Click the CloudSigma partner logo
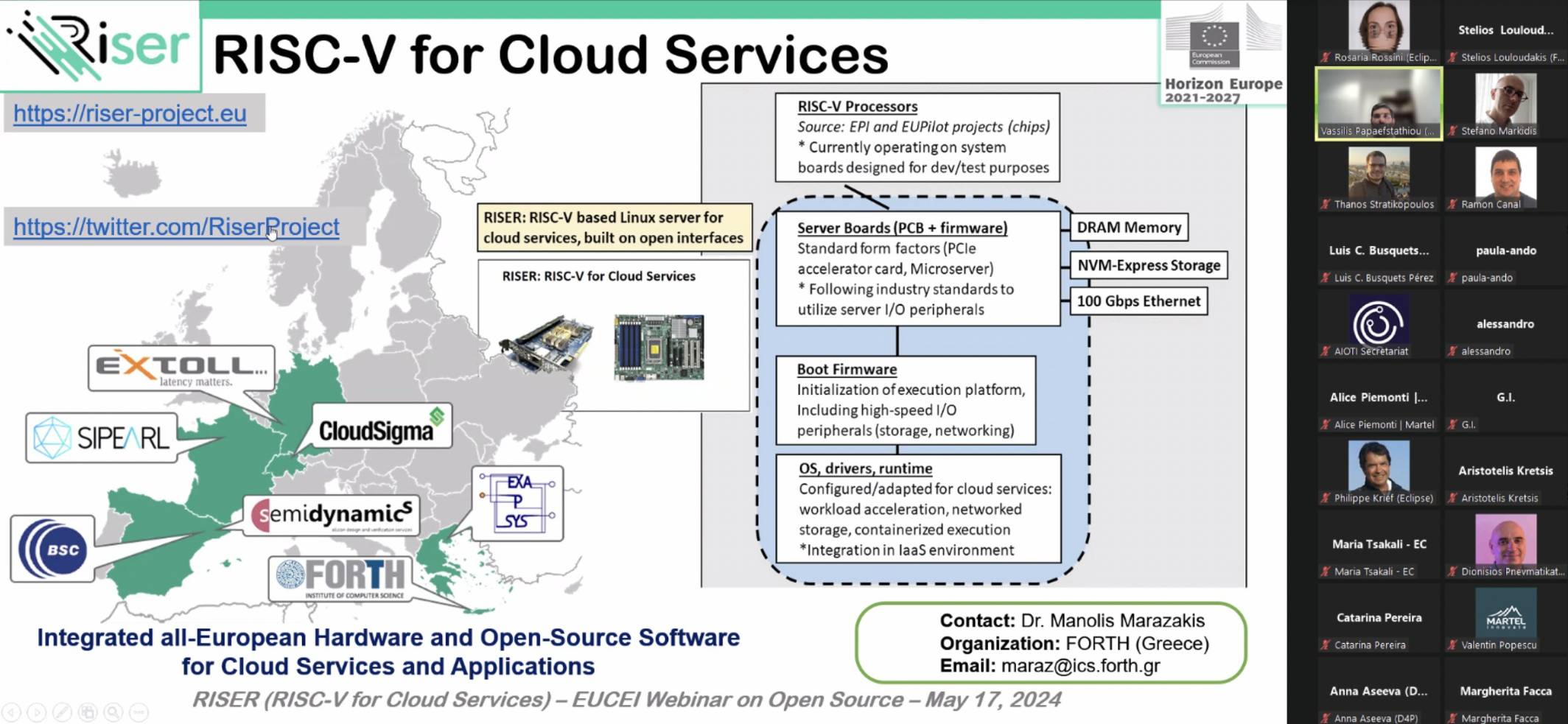Screen dimensions: 1568x724 pos(382,427)
